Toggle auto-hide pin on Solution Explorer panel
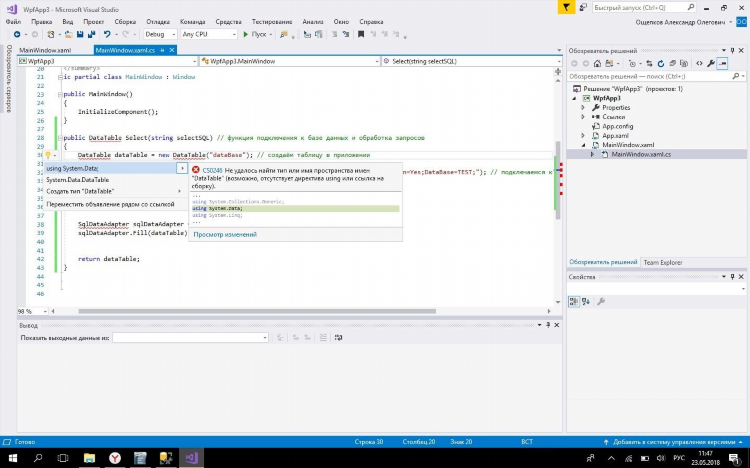Screen dimensions: 750x468 coord(732,50)
